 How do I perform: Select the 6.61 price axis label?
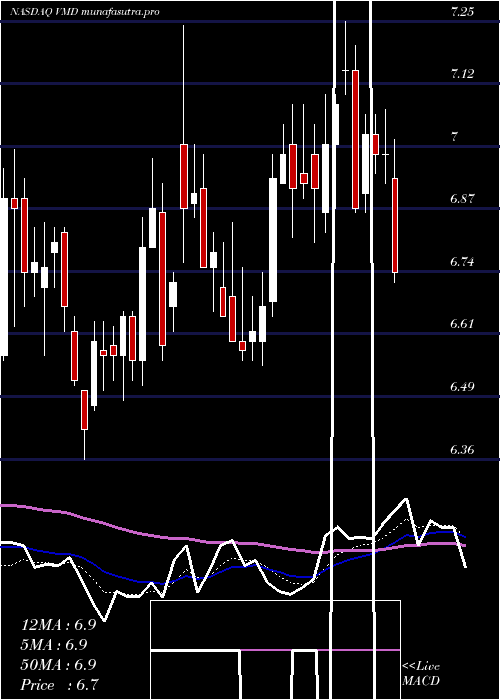point(462,324)
